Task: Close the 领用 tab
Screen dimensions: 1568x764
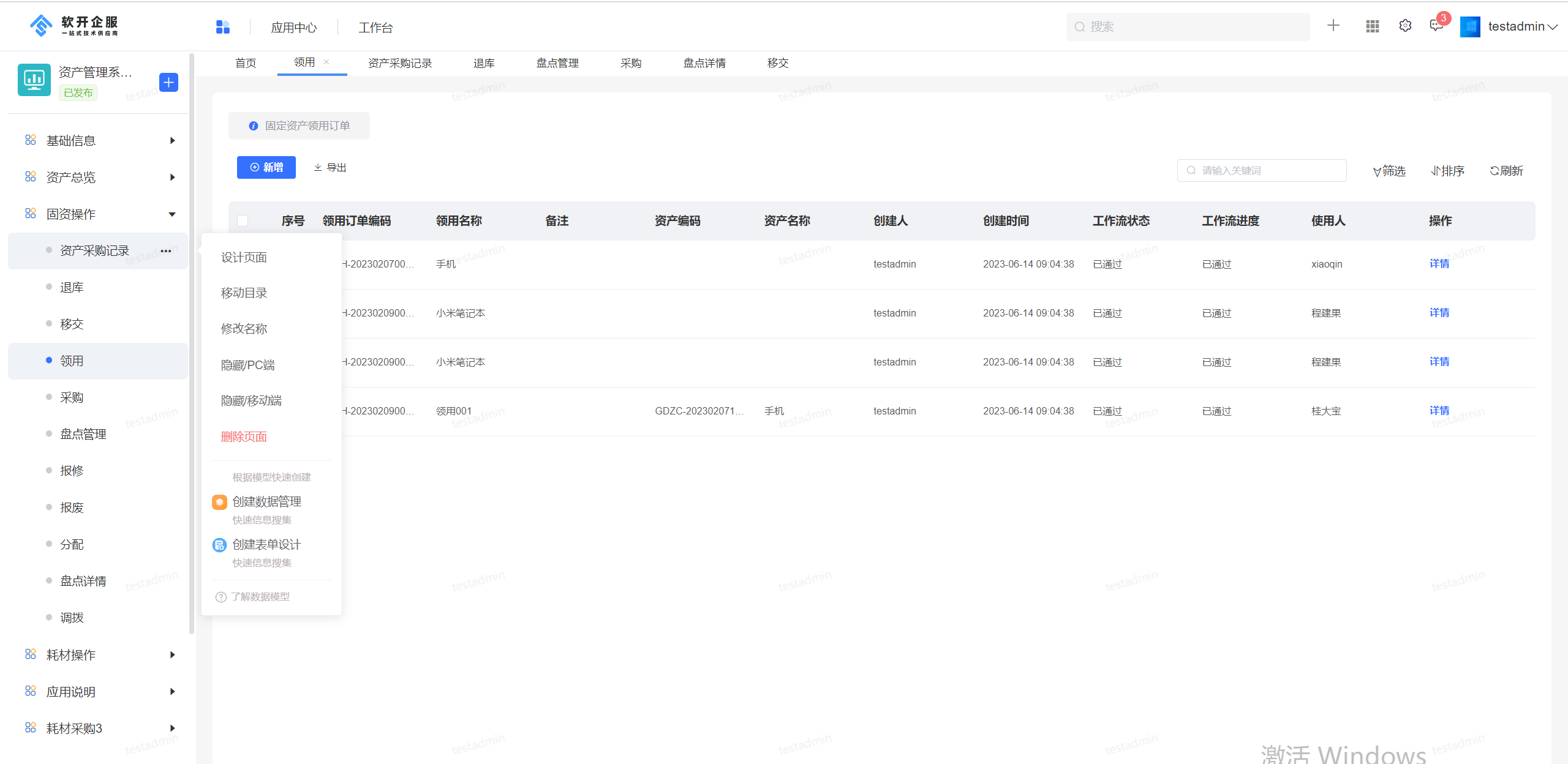Action: pos(326,62)
